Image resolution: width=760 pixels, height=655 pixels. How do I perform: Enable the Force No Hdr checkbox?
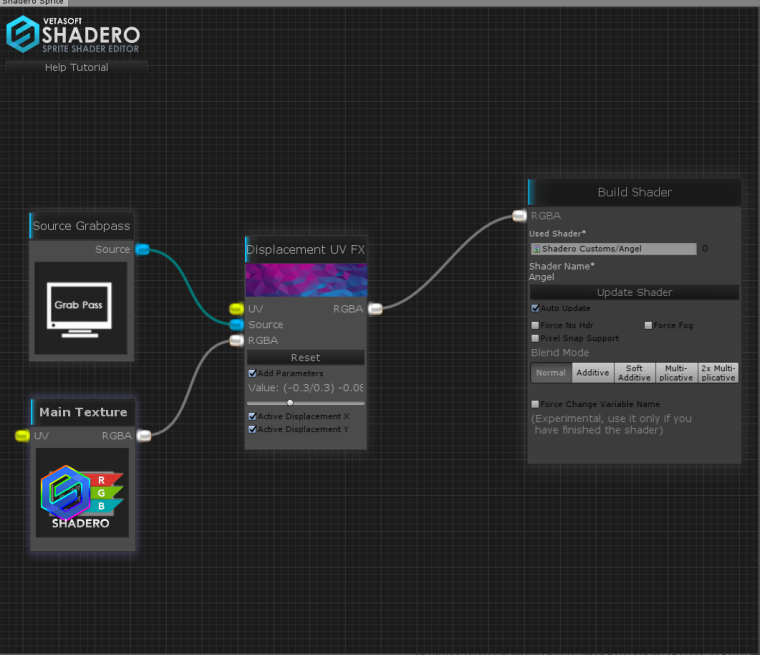pyautogui.click(x=535, y=325)
